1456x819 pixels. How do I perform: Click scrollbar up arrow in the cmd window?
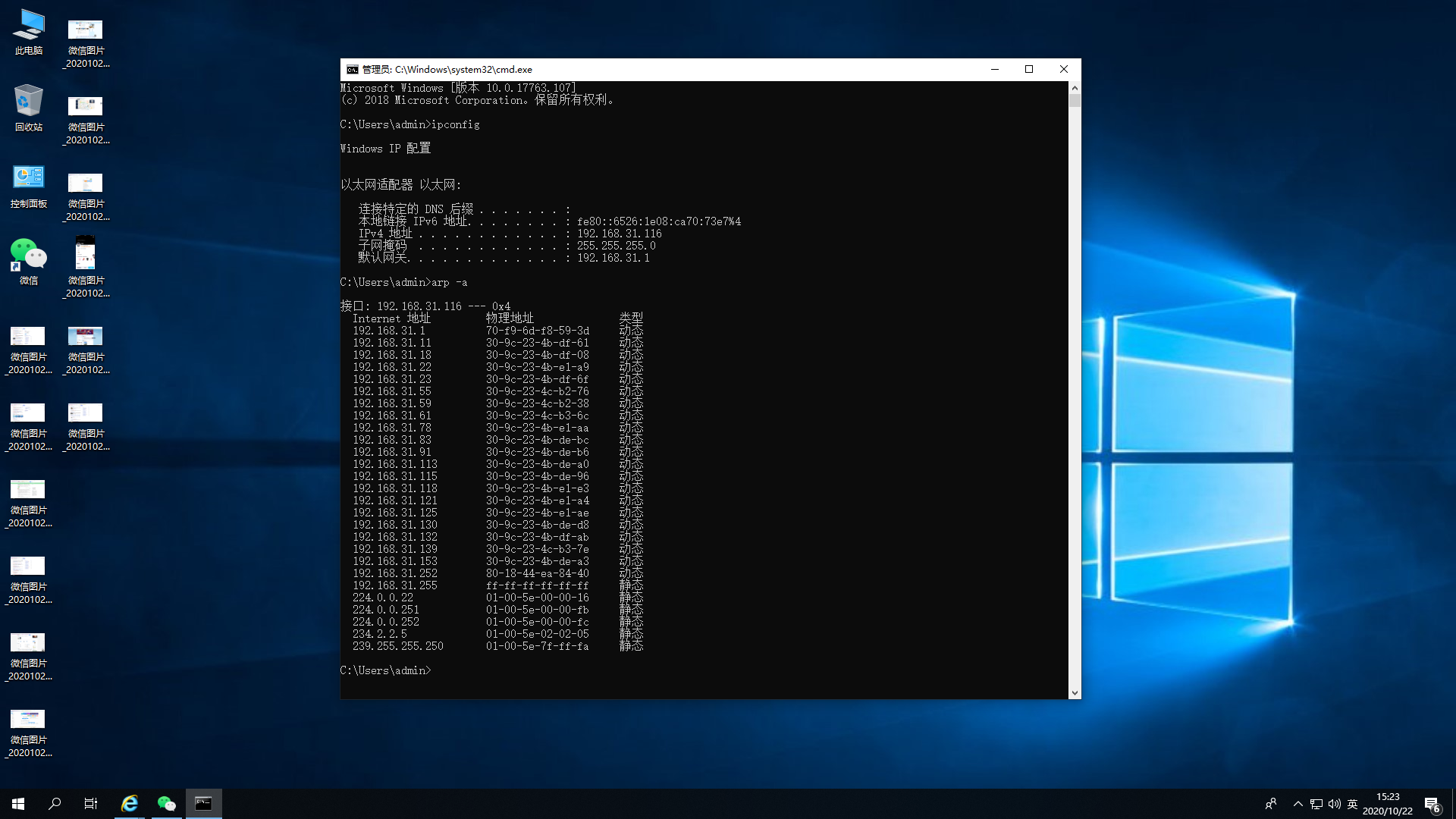click(1075, 88)
